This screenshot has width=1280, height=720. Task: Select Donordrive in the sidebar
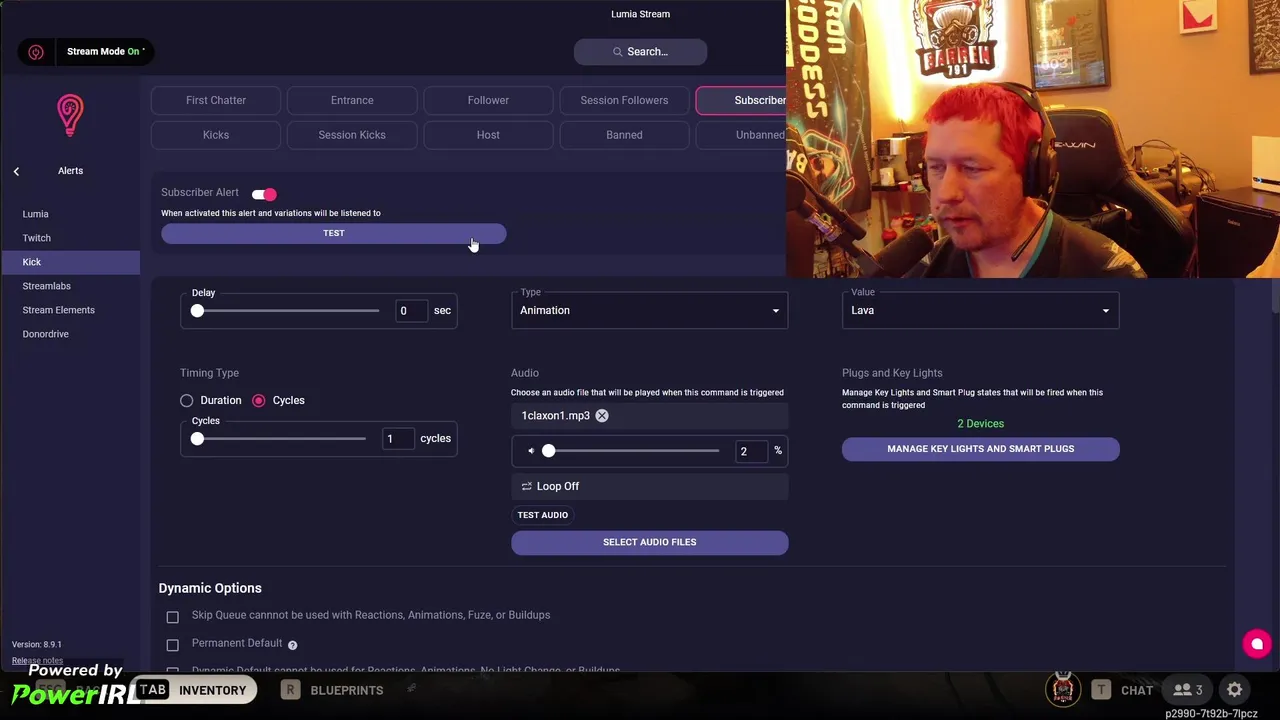[x=70, y=334]
